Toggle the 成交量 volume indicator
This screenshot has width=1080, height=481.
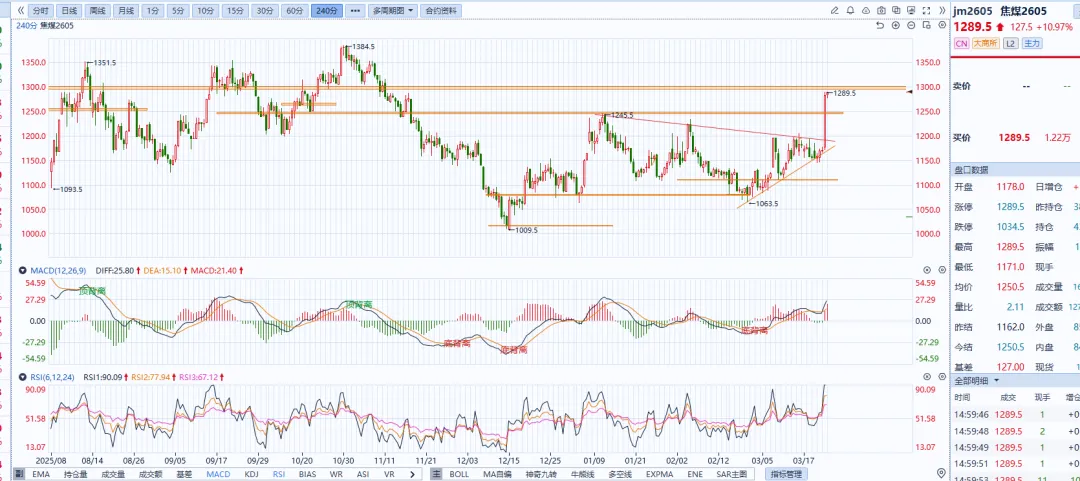pos(114,474)
